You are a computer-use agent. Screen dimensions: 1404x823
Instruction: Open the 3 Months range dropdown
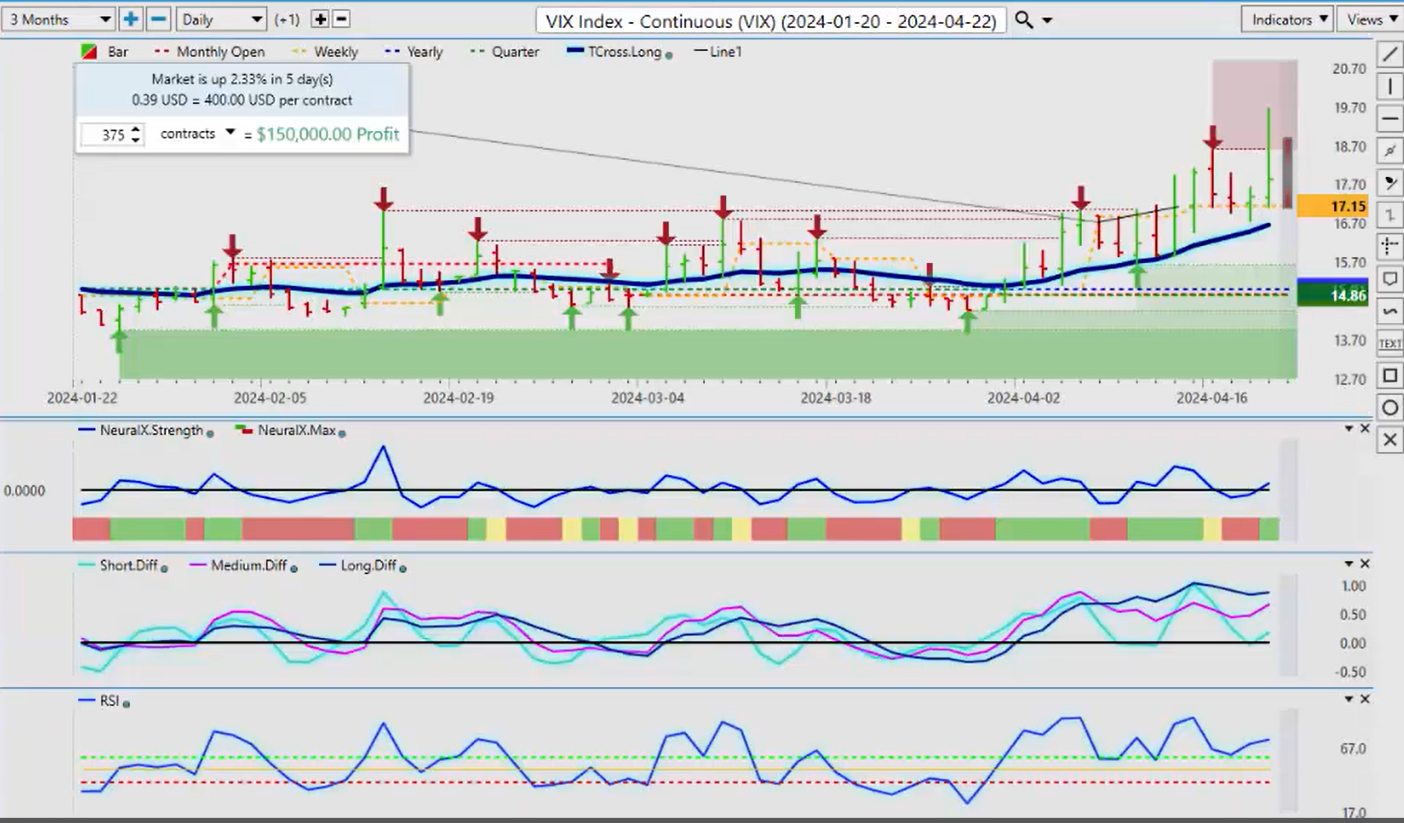point(58,19)
